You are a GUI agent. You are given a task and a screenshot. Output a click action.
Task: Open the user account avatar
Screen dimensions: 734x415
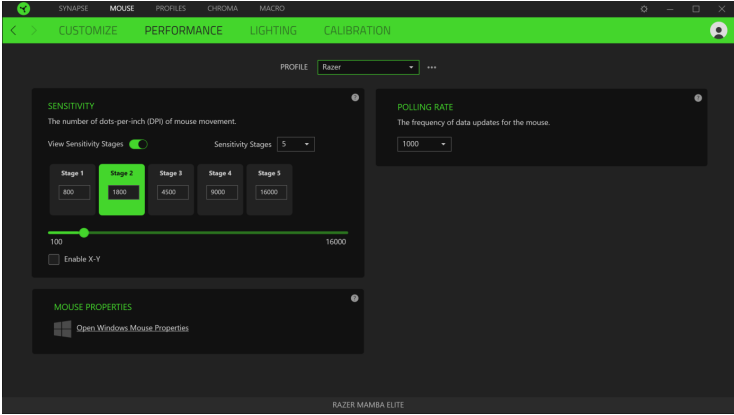tap(717, 31)
